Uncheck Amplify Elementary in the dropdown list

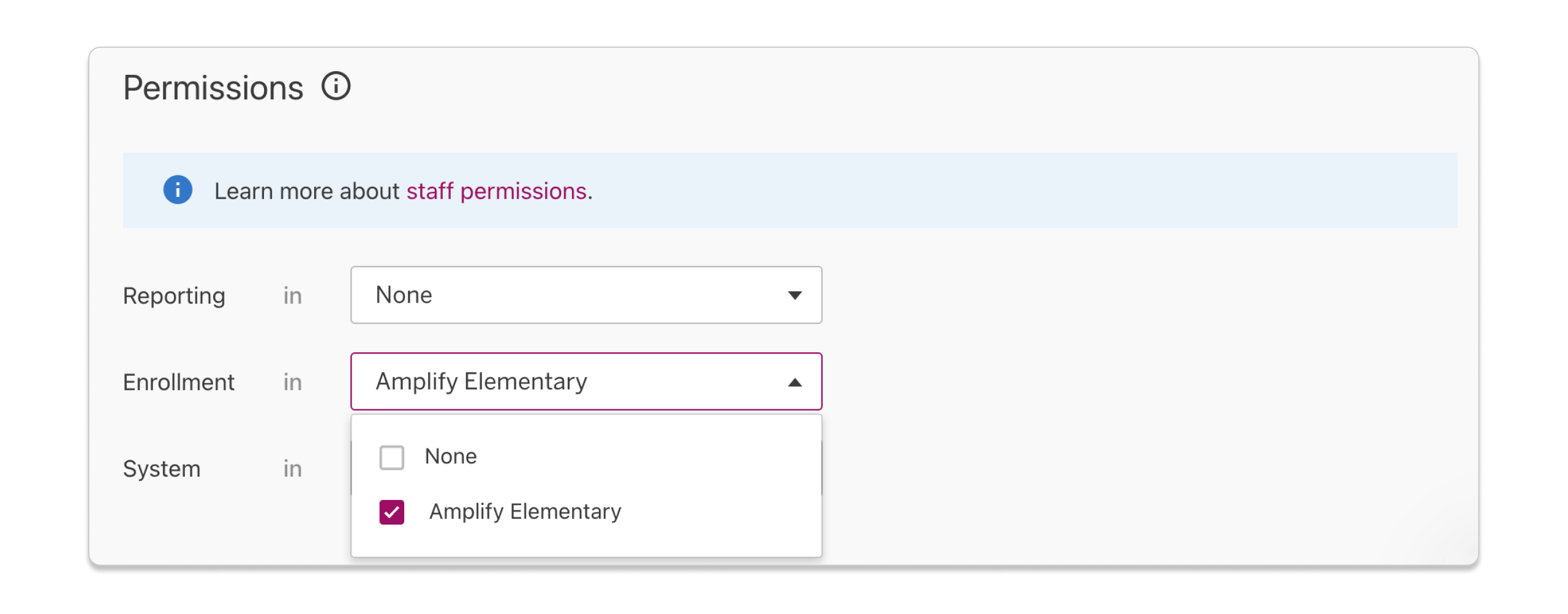[391, 512]
